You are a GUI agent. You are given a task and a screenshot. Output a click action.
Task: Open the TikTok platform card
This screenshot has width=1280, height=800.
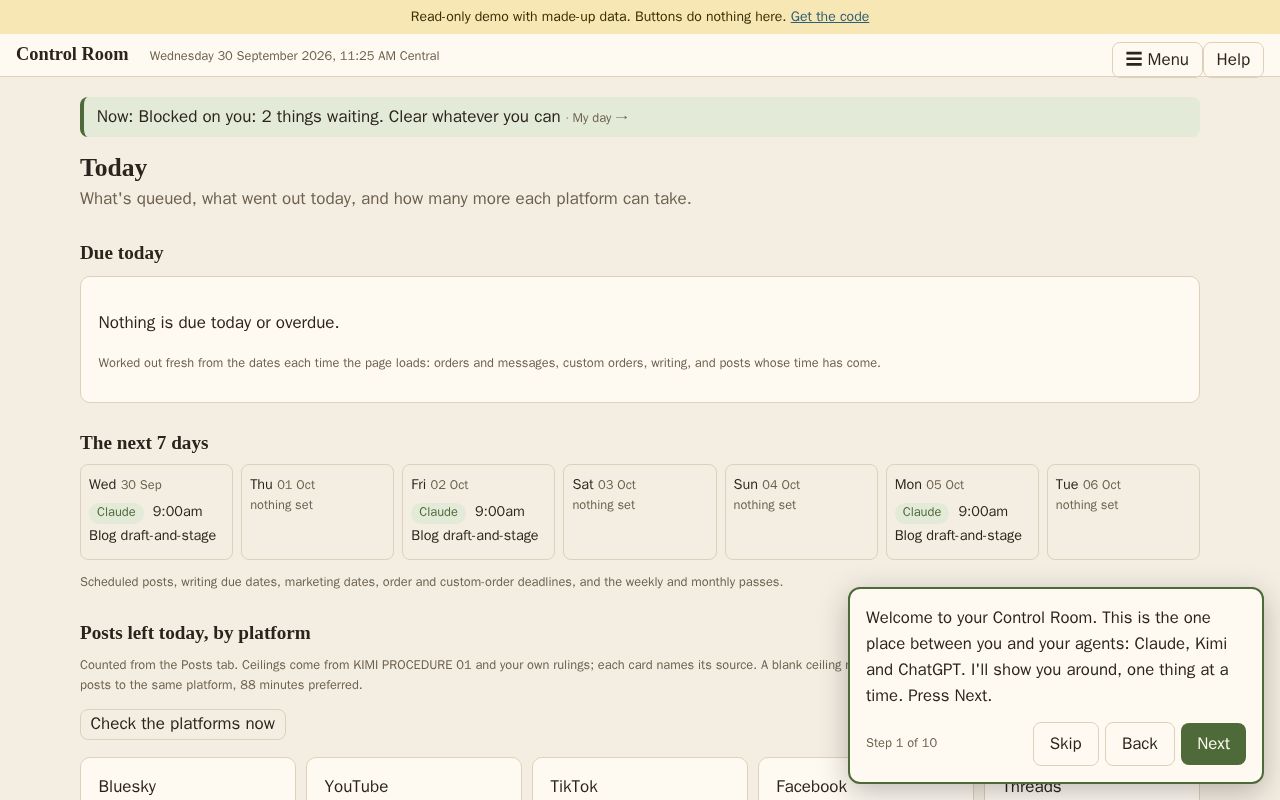point(640,779)
